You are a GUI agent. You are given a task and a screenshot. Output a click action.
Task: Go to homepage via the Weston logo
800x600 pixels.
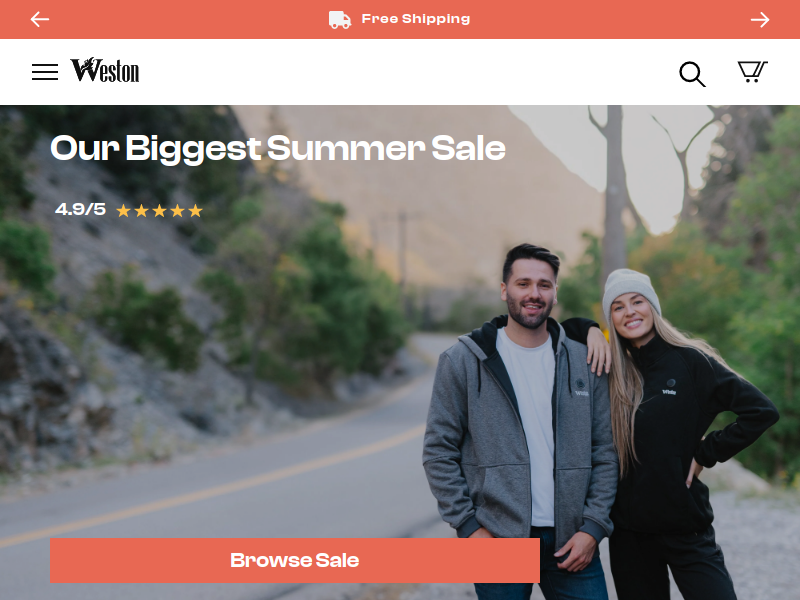pyautogui.click(x=105, y=70)
